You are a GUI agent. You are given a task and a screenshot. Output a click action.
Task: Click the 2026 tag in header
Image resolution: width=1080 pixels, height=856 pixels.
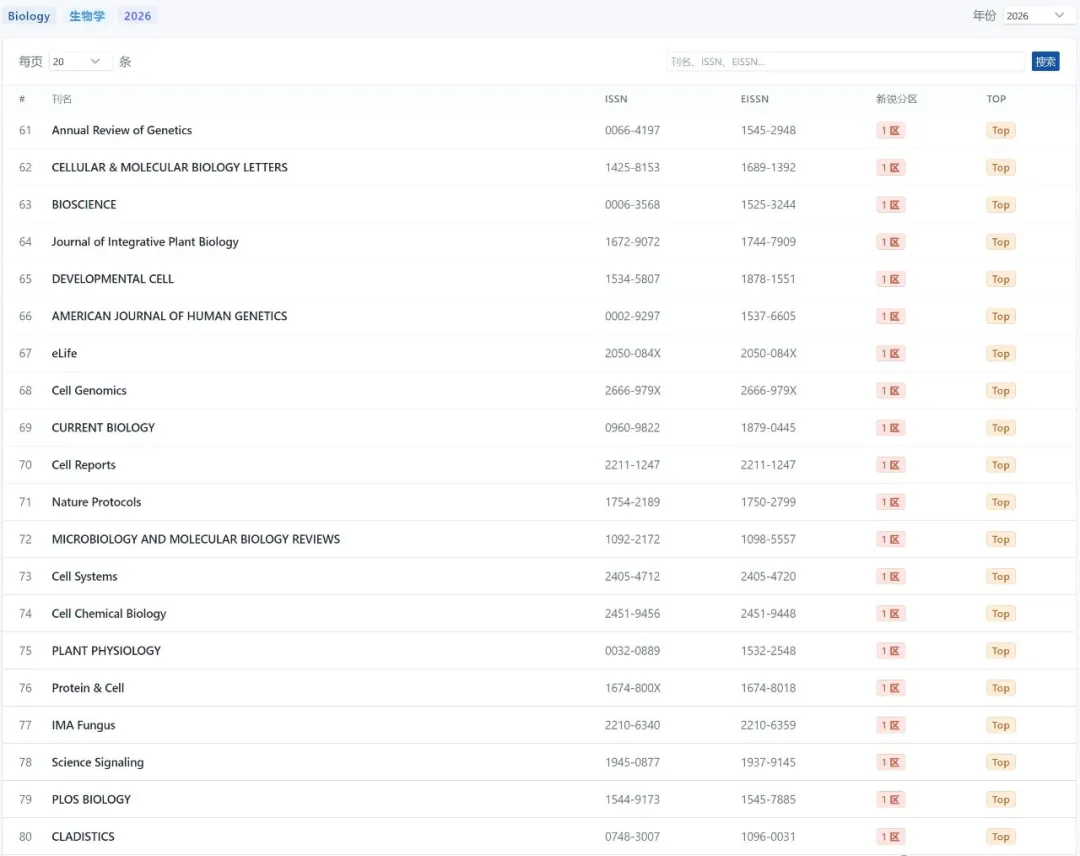click(138, 16)
